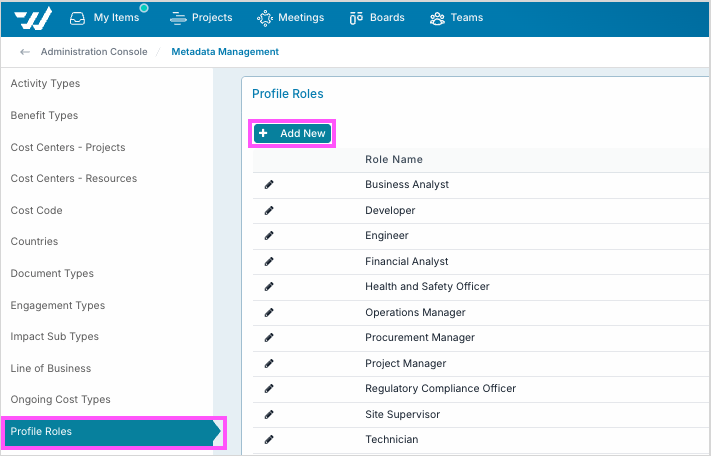
Task: Switch to the Boards section
Action: (x=377, y=18)
